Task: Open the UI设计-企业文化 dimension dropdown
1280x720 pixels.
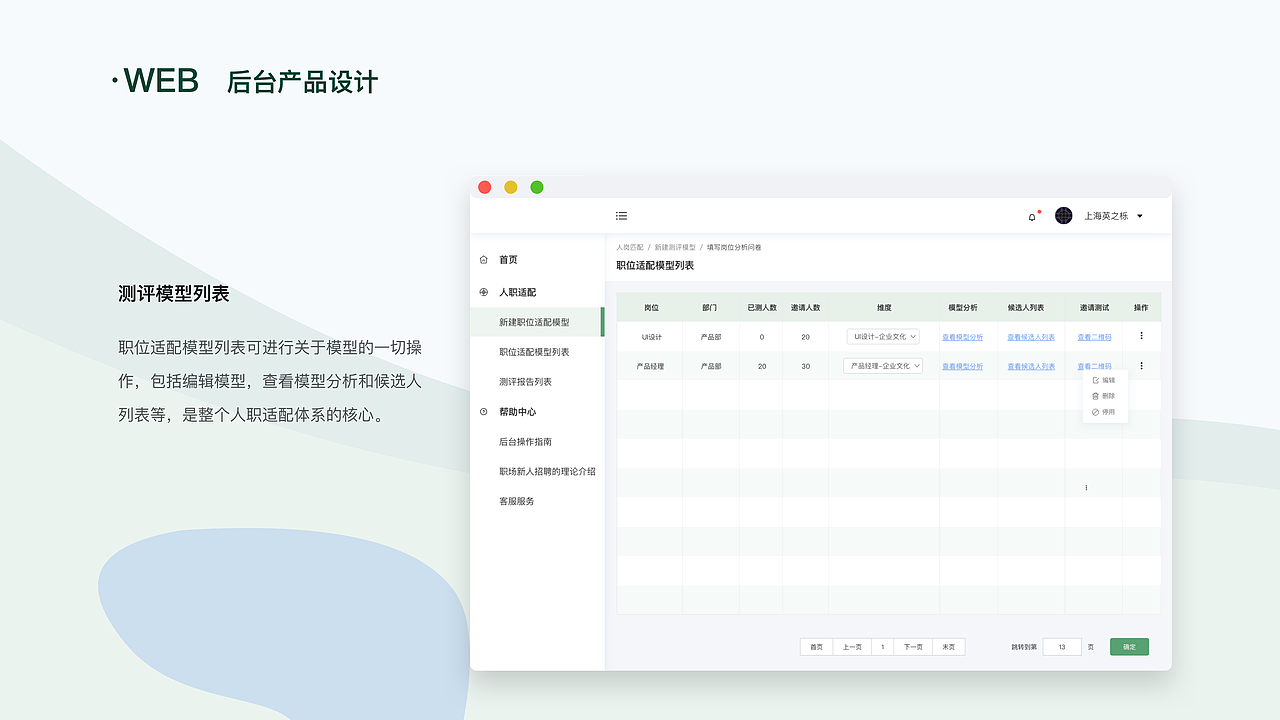Action: pos(883,337)
